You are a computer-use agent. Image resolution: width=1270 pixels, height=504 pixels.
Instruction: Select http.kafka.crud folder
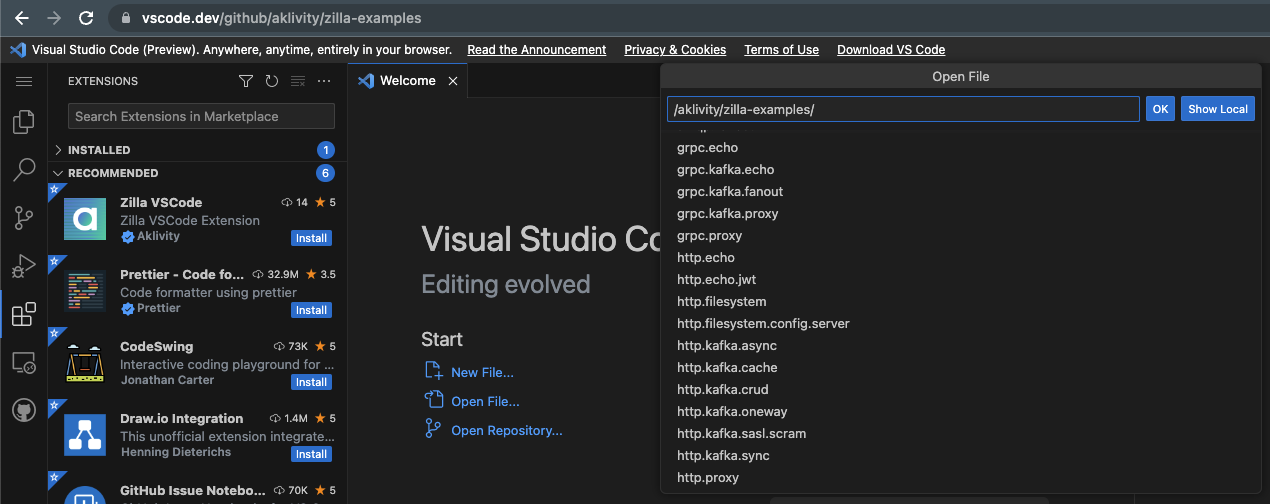tap(960, 390)
